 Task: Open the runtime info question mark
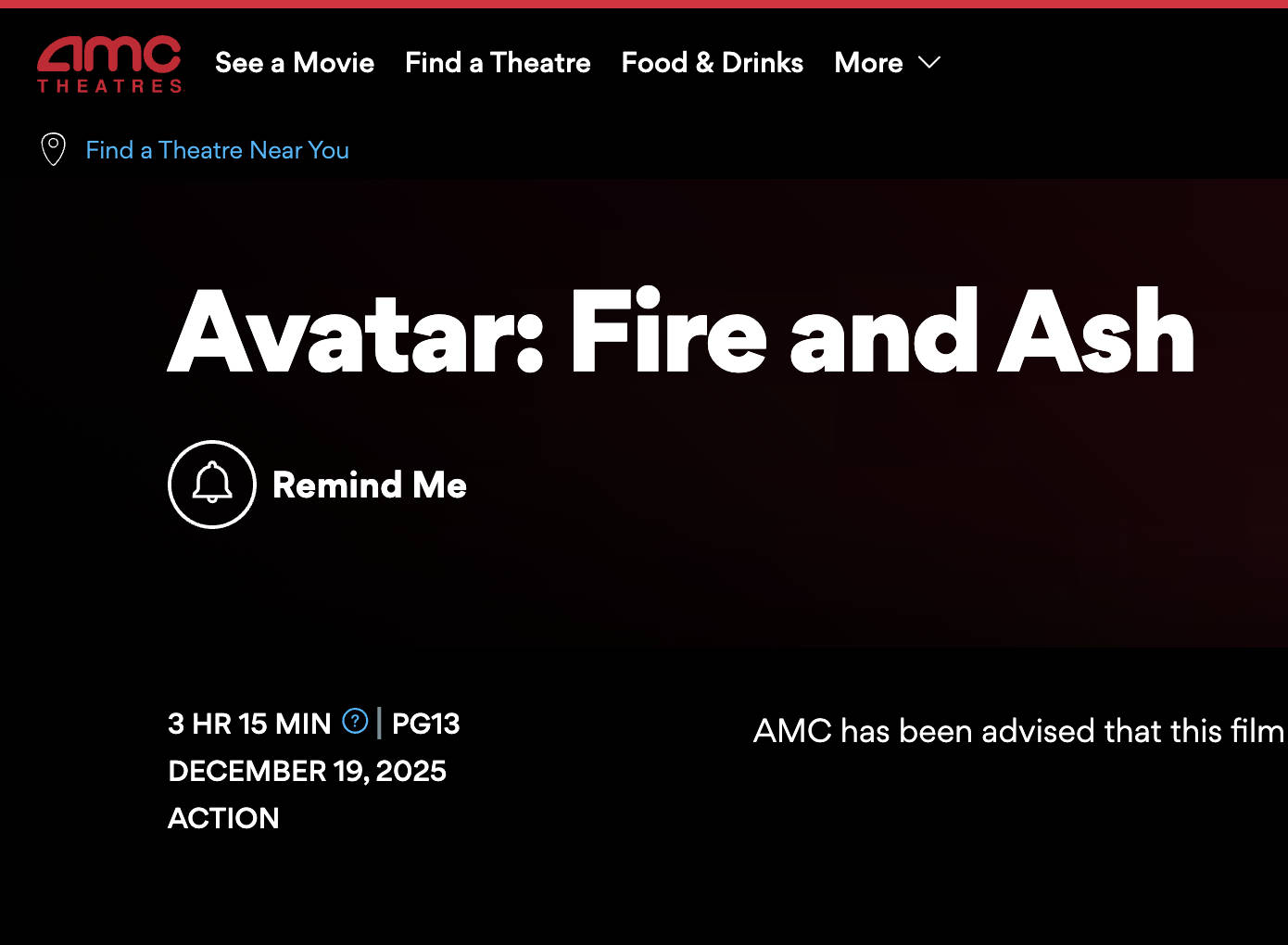355,721
